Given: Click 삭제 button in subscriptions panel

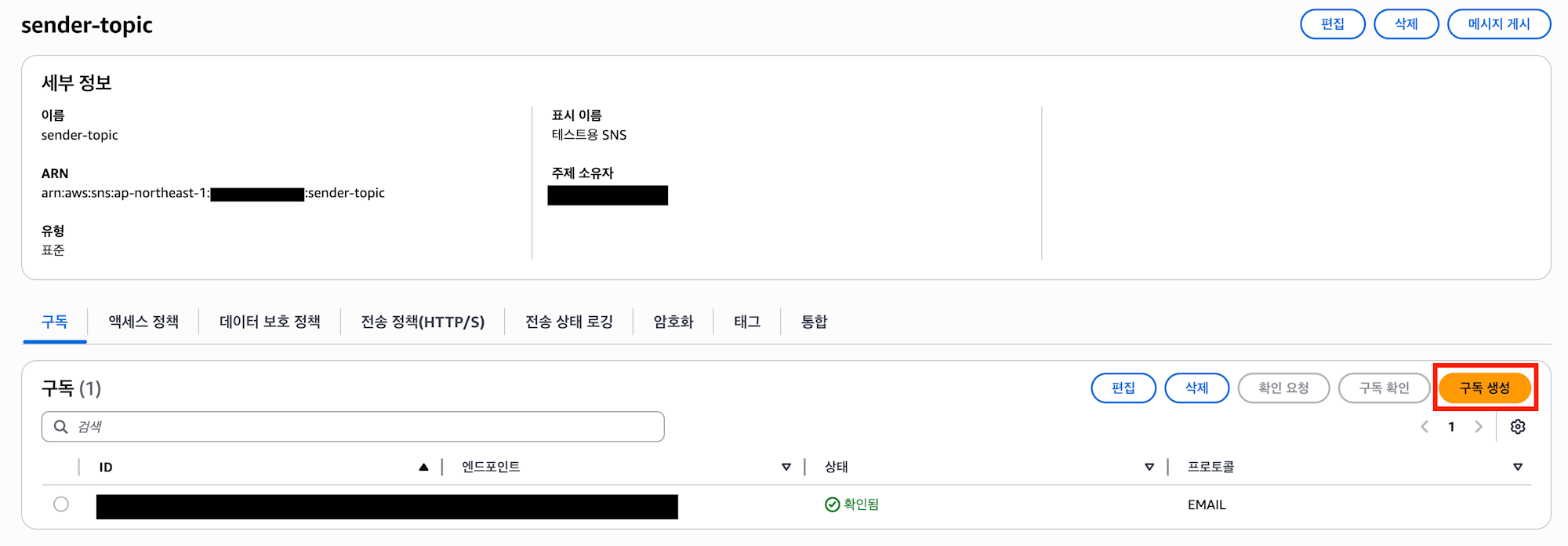Looking at the screenshot, I should pyautogui.click(x=1196, y=388).
